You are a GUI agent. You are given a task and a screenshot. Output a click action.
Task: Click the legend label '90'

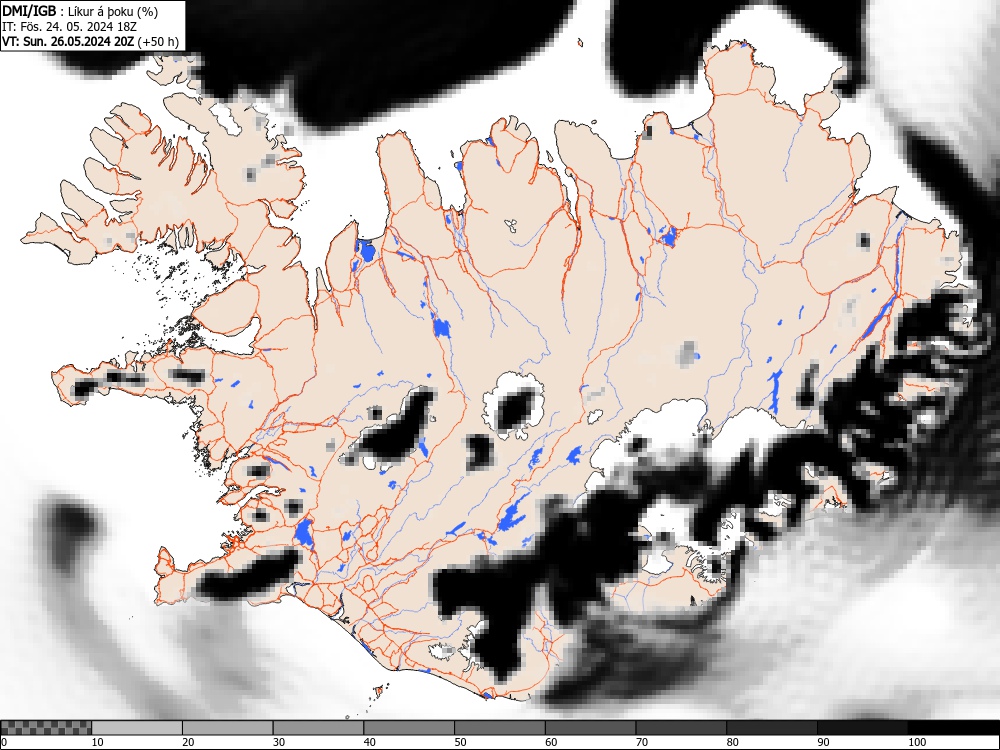(823, 742)
